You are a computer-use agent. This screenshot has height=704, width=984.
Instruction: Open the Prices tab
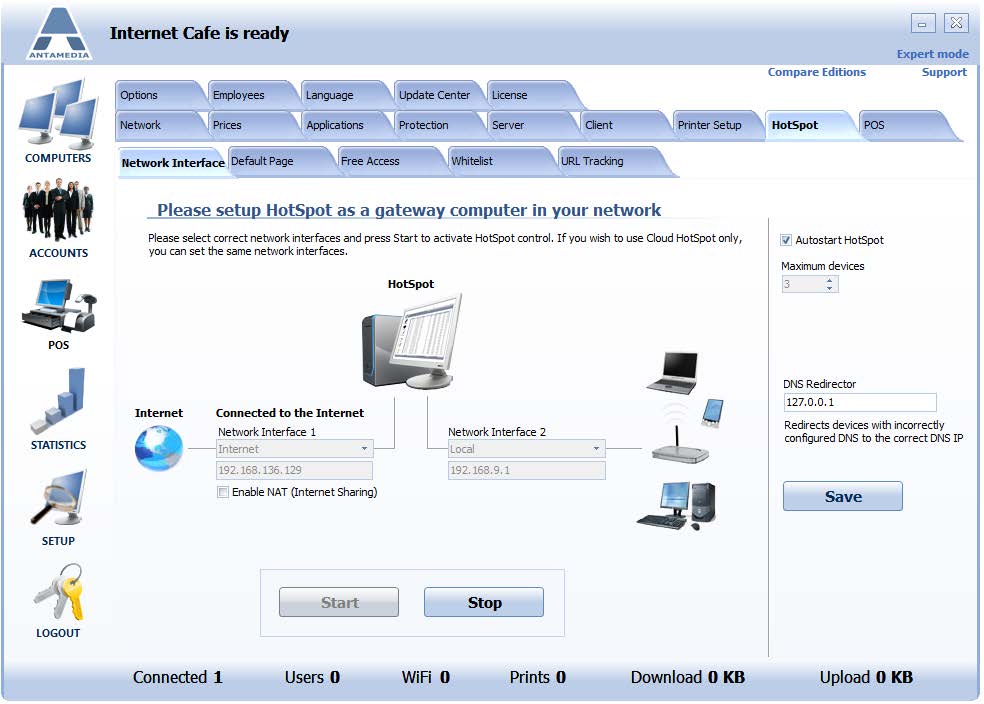coord(251,125)
